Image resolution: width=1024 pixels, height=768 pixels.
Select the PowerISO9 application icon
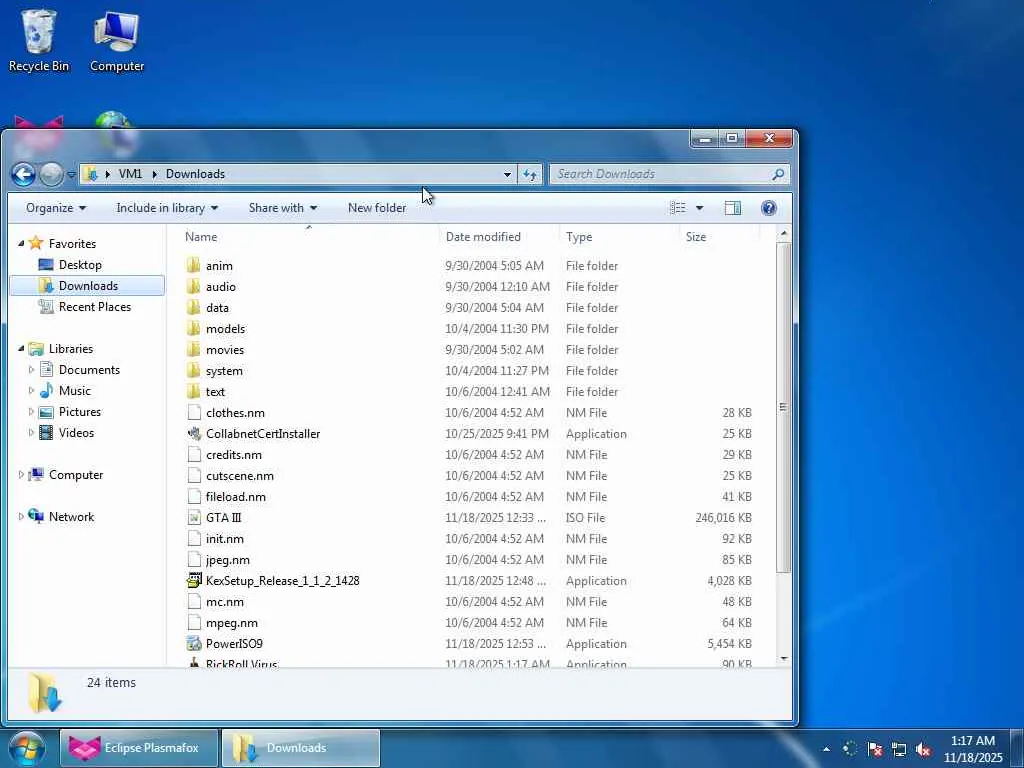pos(194,643)
